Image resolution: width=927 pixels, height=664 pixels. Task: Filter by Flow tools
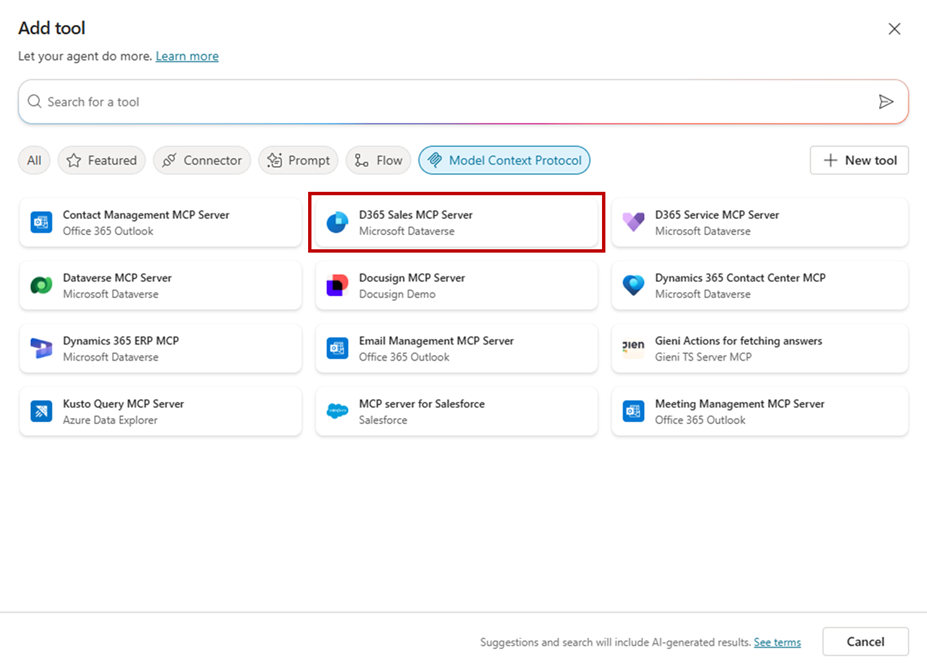click(x=378, y=160)
